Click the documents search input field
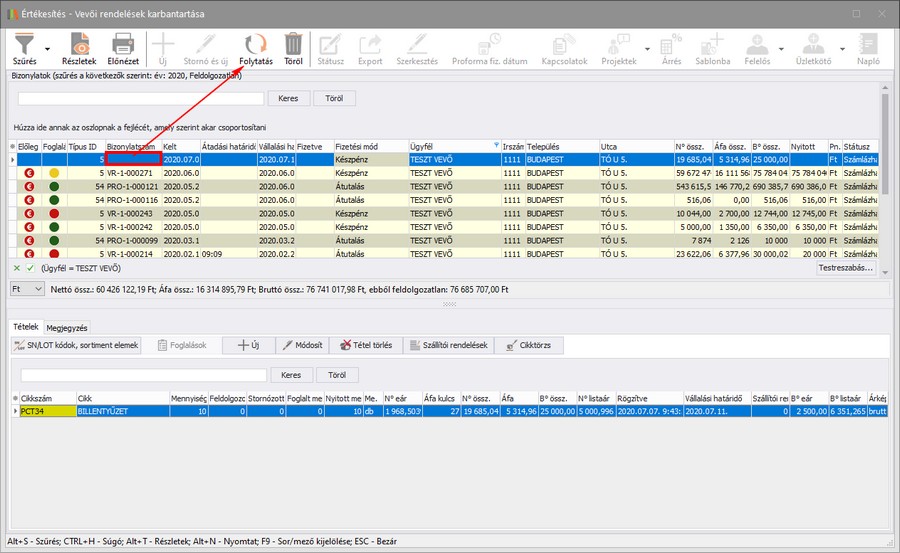This screenshot has height=553, width=900. click(x=139, y=98)
